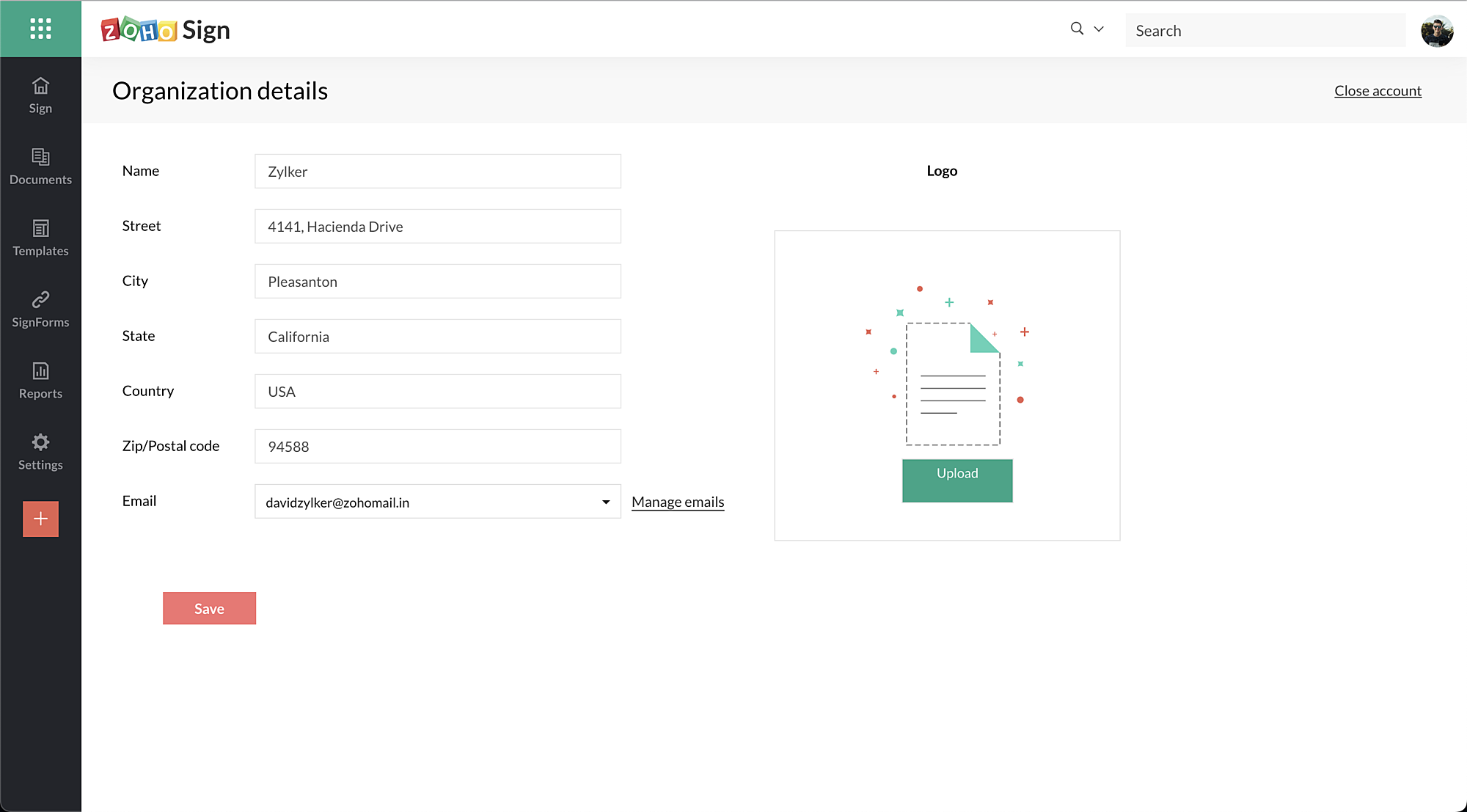Click the Close account link
Viewport: 1467px width, 812px height.
coord(1378,91)
